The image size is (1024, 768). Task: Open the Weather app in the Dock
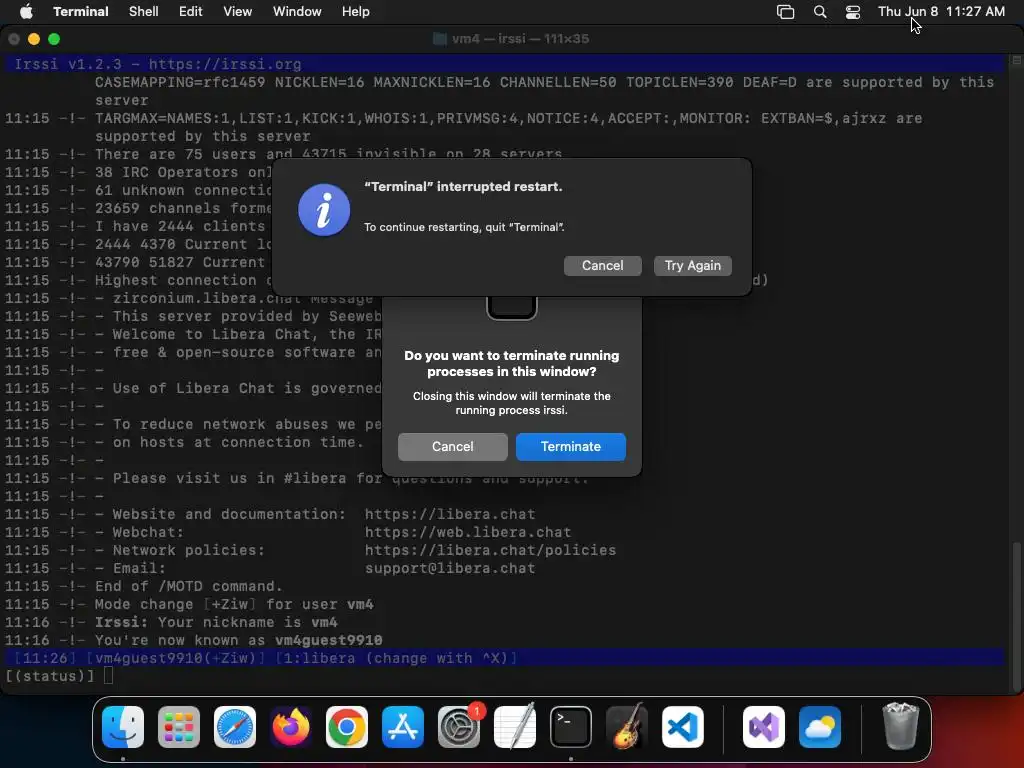(820, 727)
